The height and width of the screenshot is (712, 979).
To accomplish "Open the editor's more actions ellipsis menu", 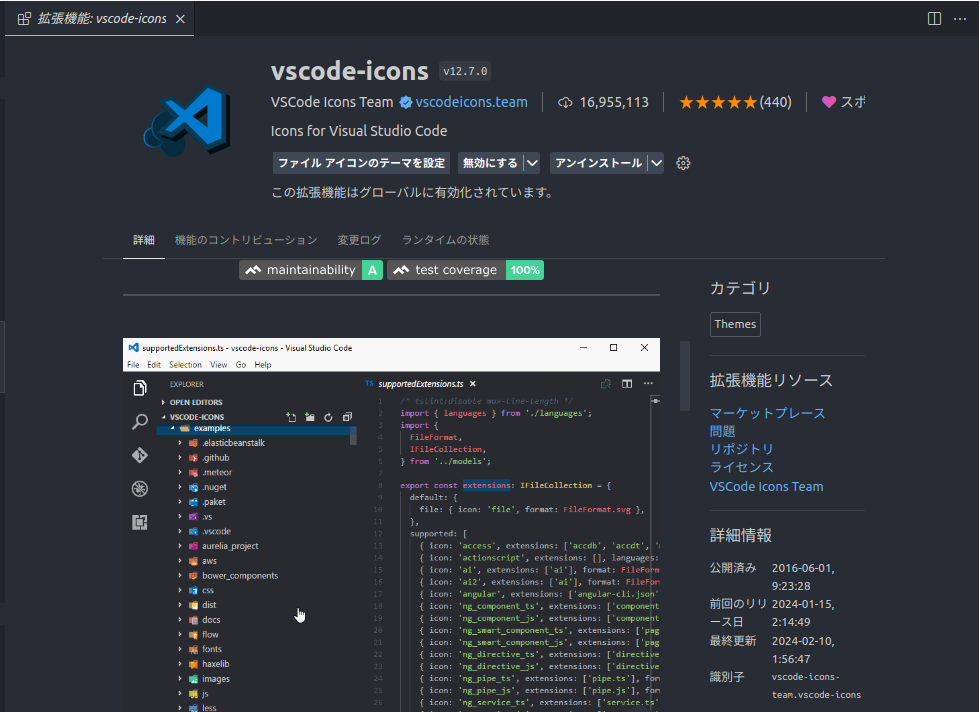I will coord(960,19).
